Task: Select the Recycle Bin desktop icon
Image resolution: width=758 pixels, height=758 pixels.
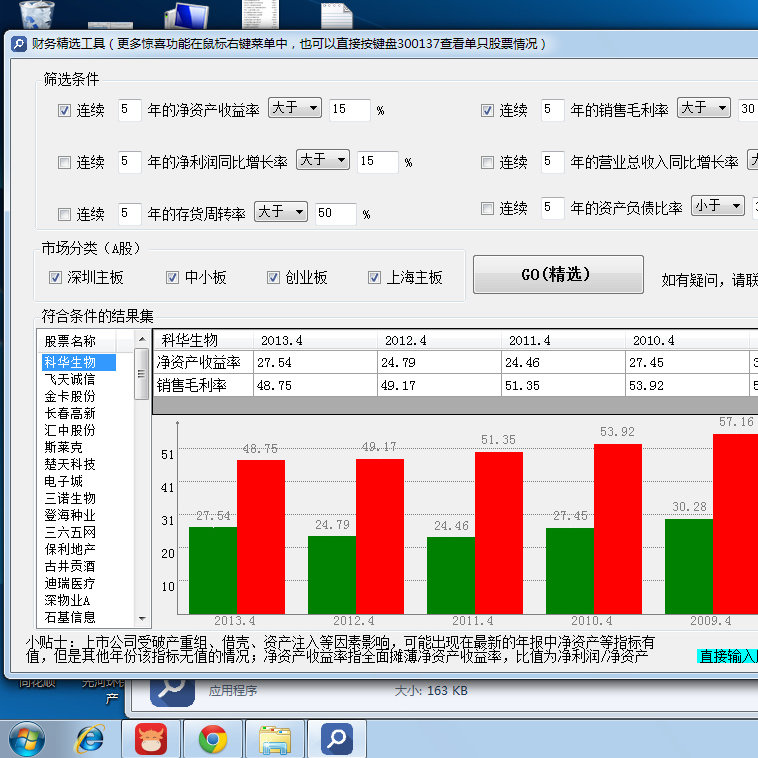Action: (x=37, y=14)
